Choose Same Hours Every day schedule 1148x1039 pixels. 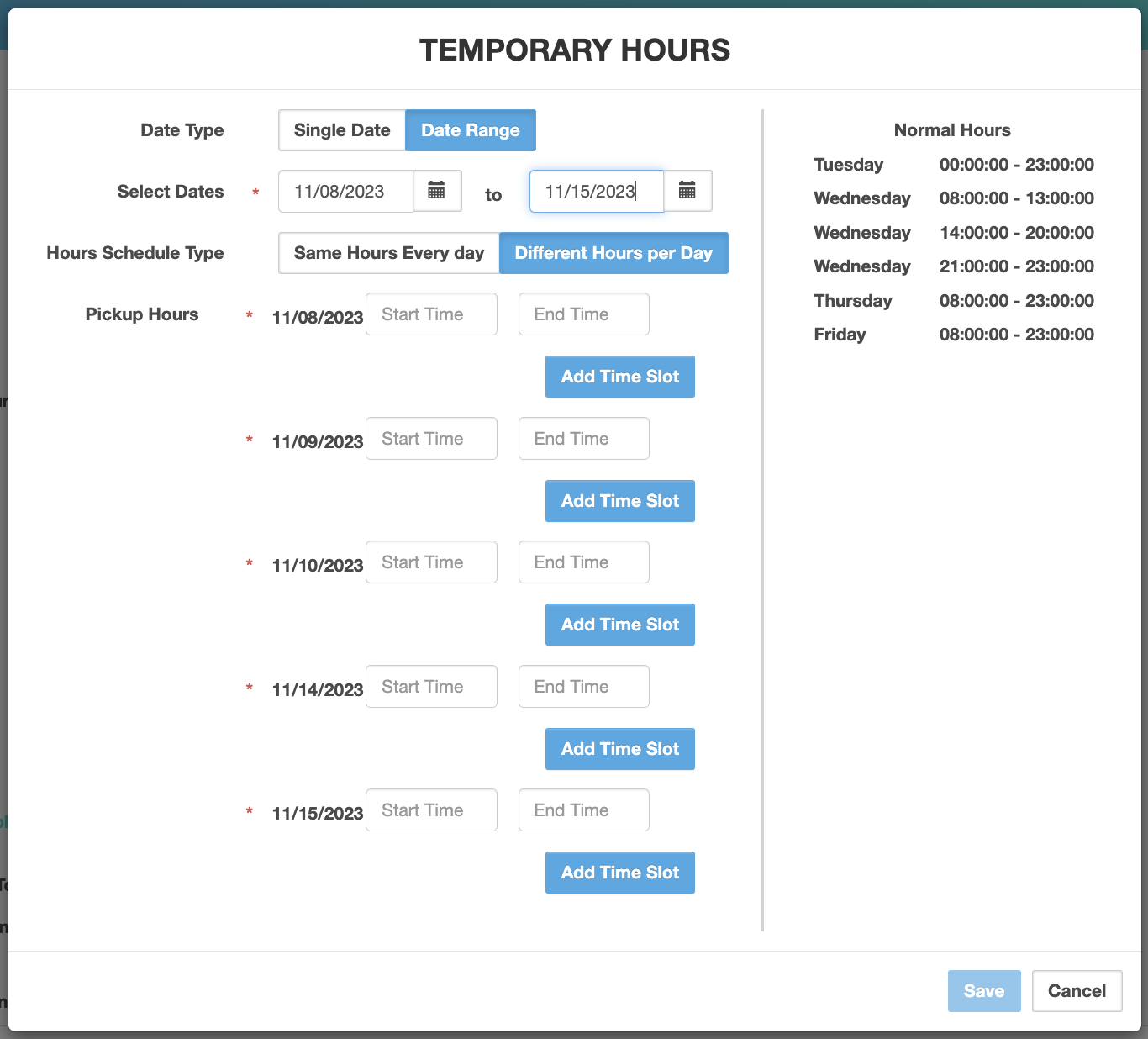click(389, 253)
